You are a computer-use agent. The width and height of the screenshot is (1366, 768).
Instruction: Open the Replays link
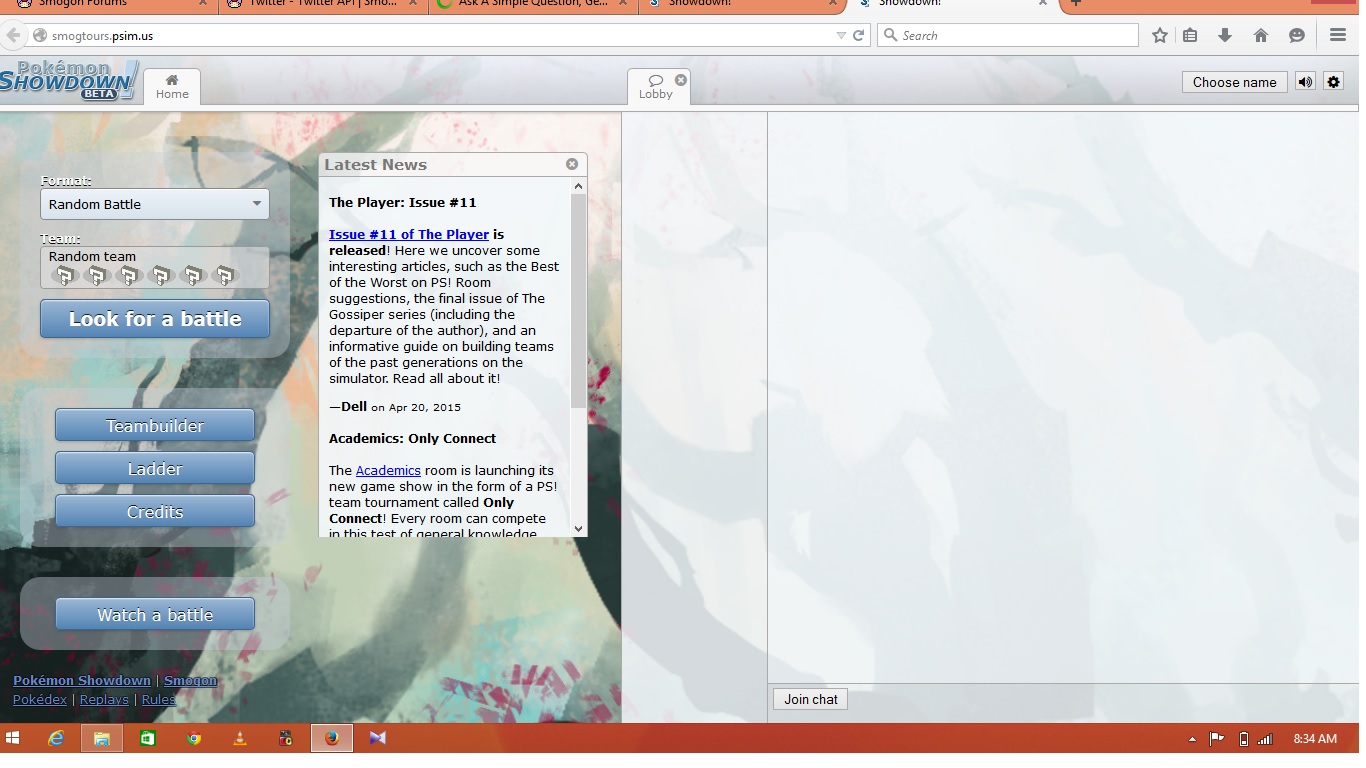pos(104,699)
